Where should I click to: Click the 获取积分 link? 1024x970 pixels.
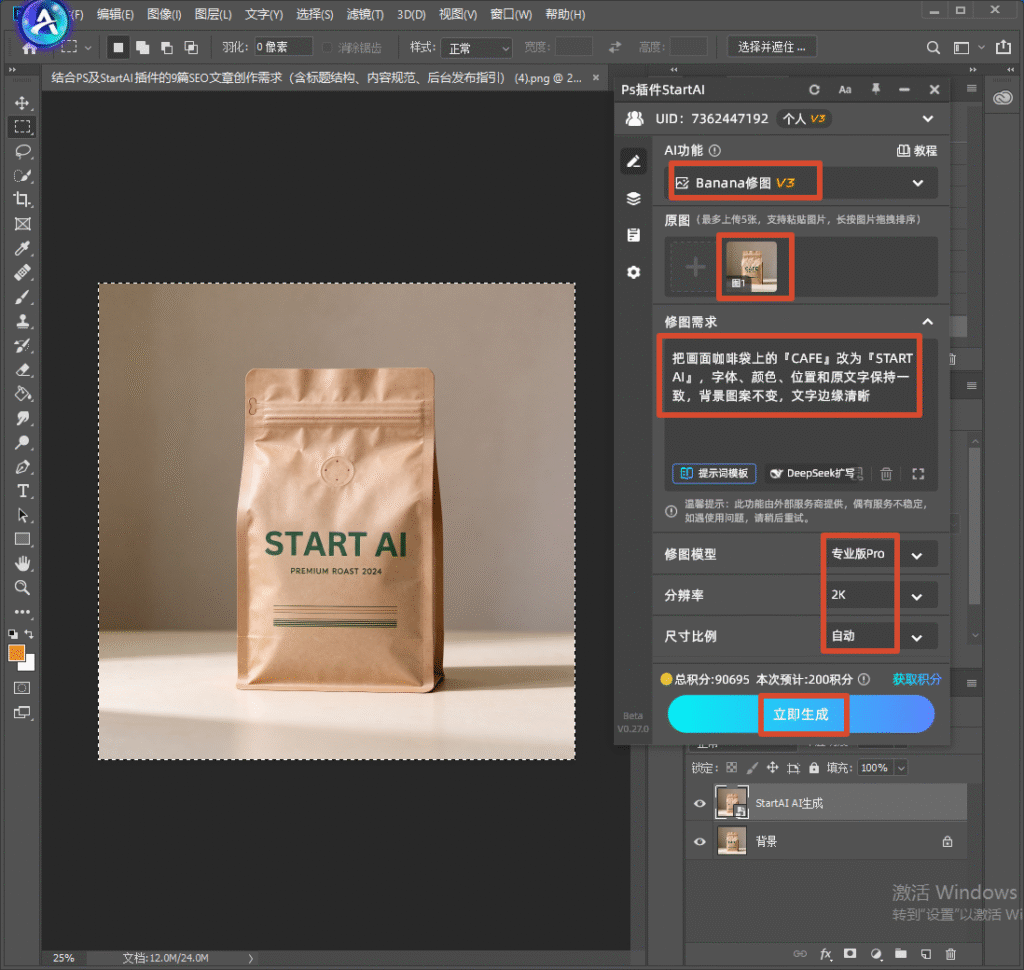tap(917, 679)
